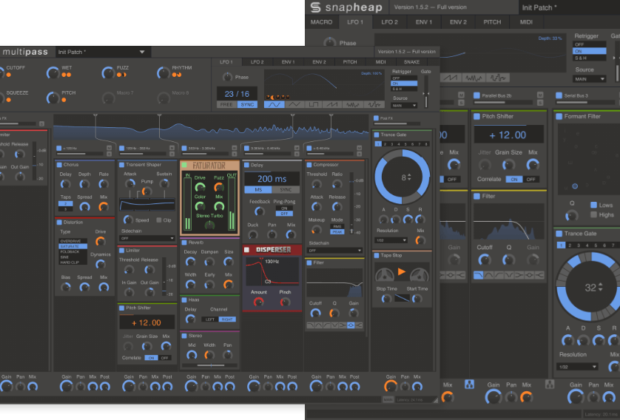This screenshot has height=420, width=620.
Task: Enable Highs checkbox in Formant Filter
Action: [x=594, y=215]
